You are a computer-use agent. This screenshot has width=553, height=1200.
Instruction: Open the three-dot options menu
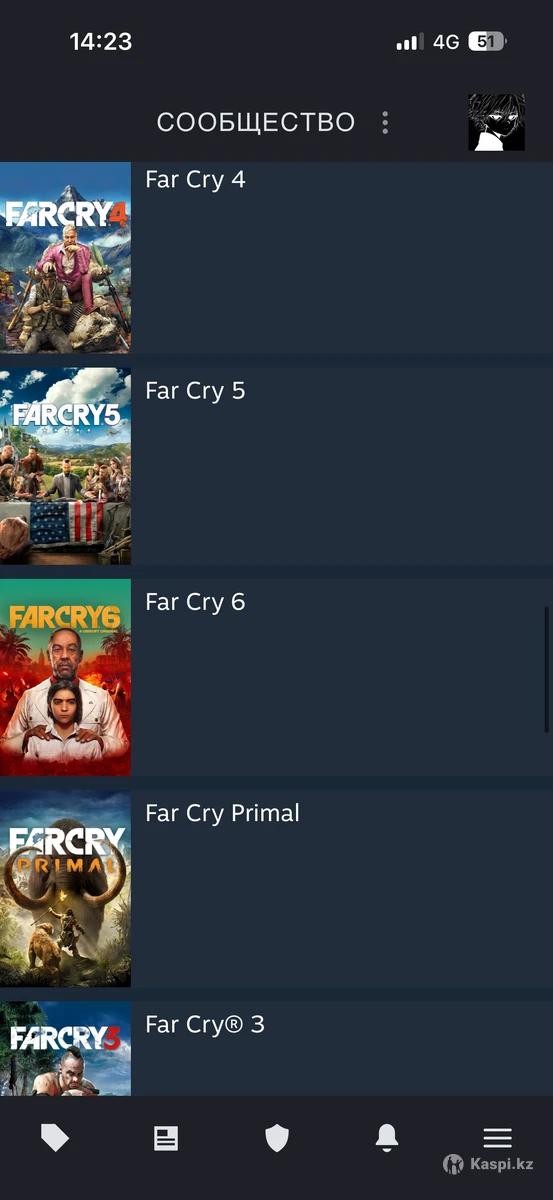(385, 123)
